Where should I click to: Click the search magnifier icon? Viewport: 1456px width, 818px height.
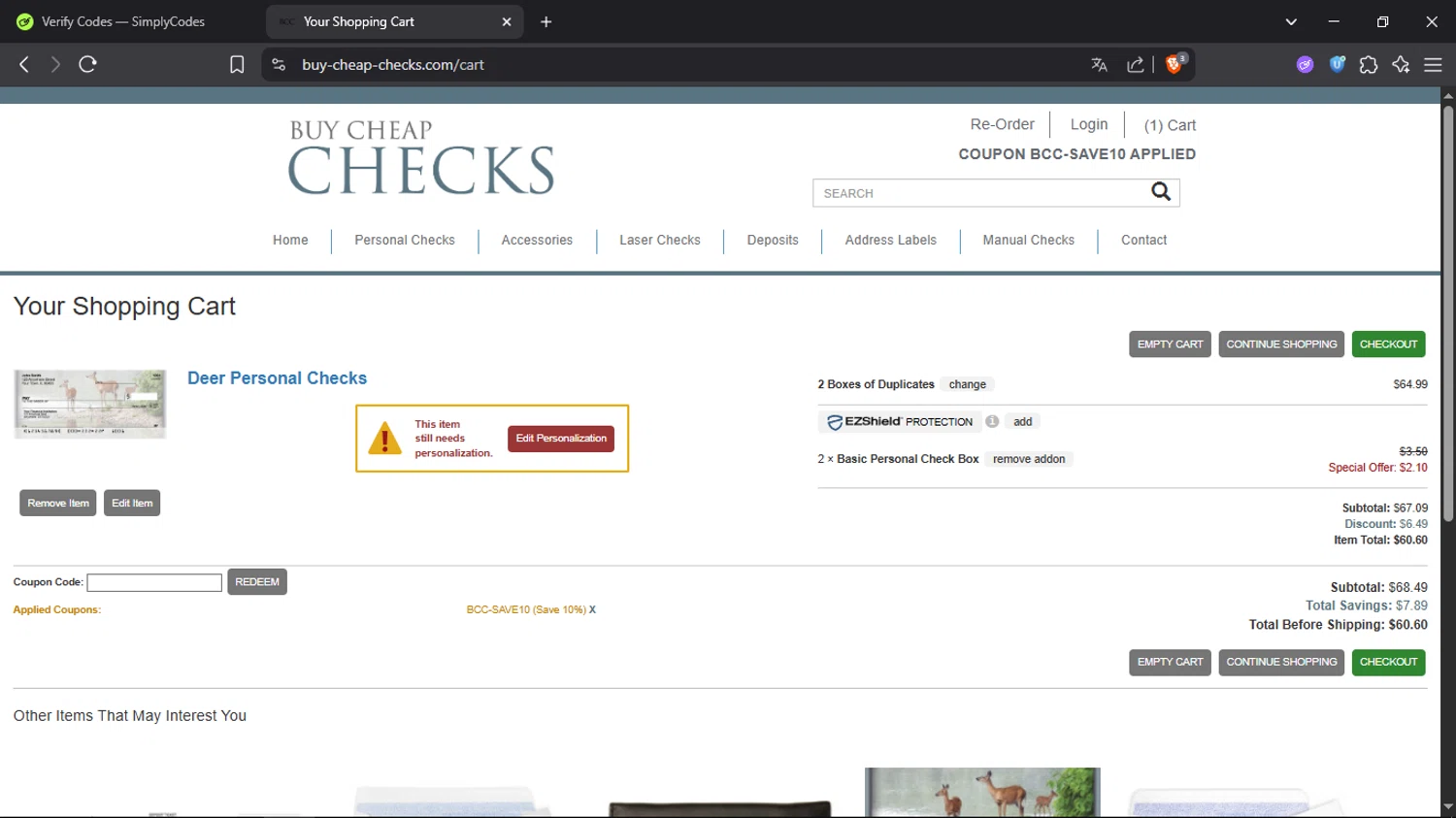(1161, 192)
